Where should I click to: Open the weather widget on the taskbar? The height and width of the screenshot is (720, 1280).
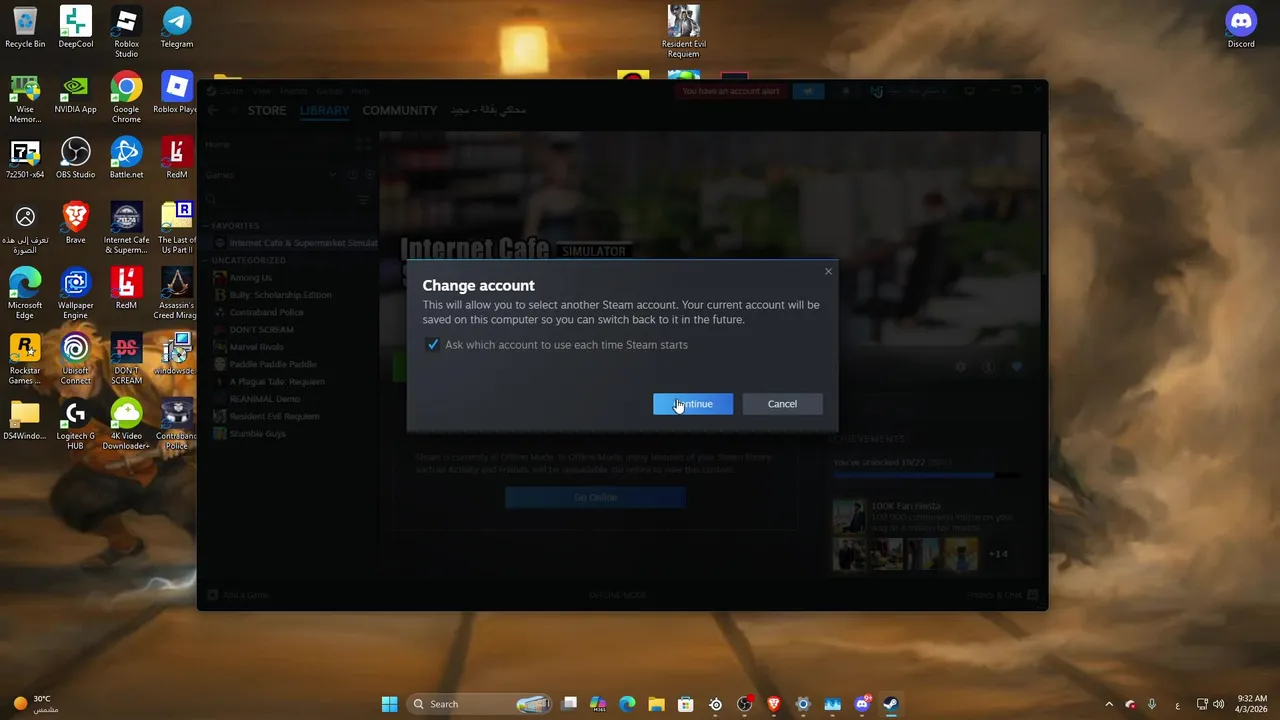35,704
